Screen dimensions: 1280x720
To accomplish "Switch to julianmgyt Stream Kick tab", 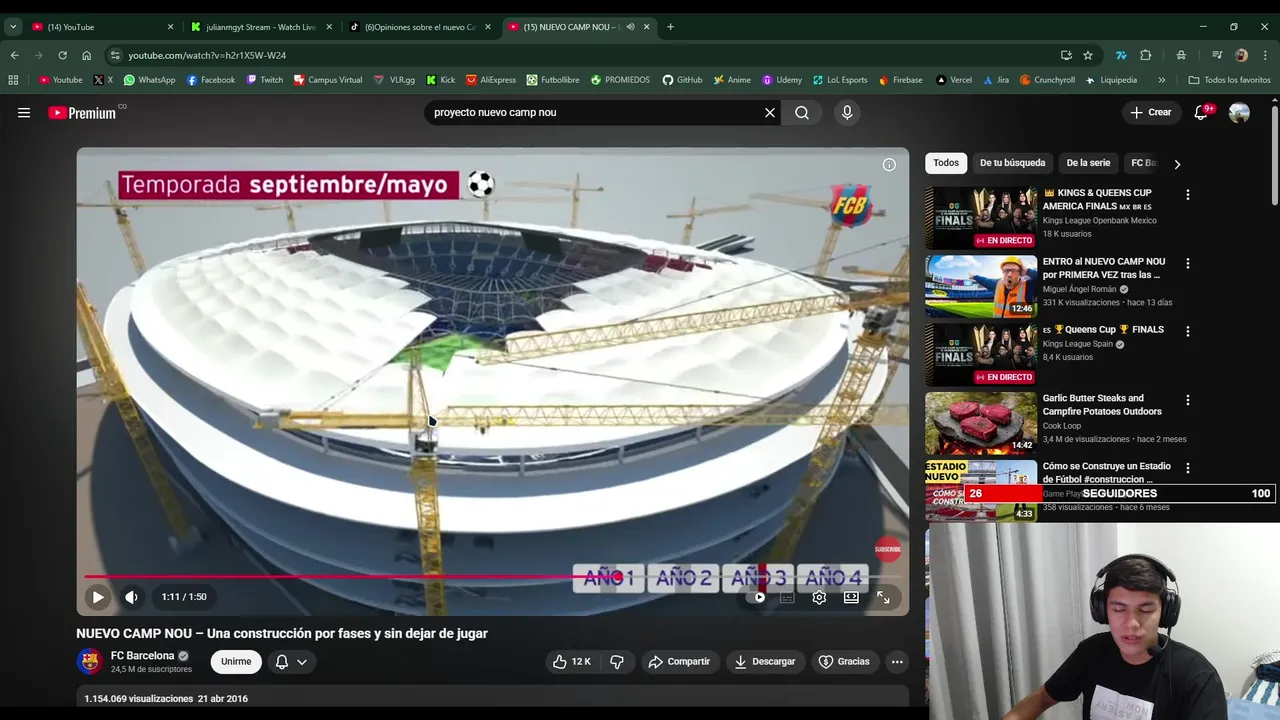I will [262, 27].
